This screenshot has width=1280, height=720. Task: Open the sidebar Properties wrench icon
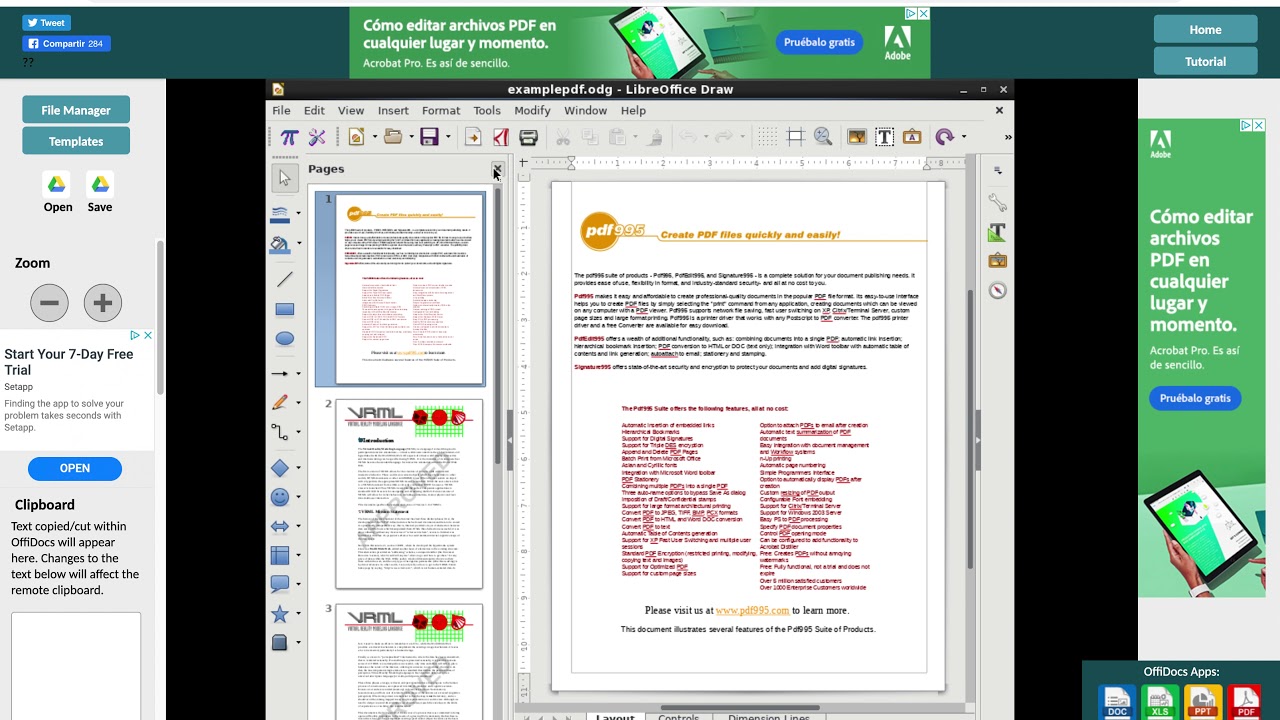[997, 203]
